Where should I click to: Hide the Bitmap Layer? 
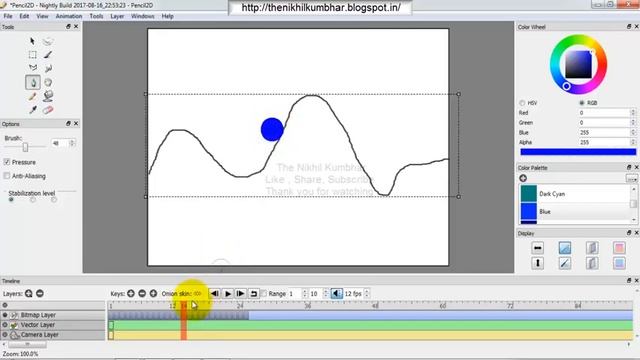pyautogui.click(x=5, y=315)
